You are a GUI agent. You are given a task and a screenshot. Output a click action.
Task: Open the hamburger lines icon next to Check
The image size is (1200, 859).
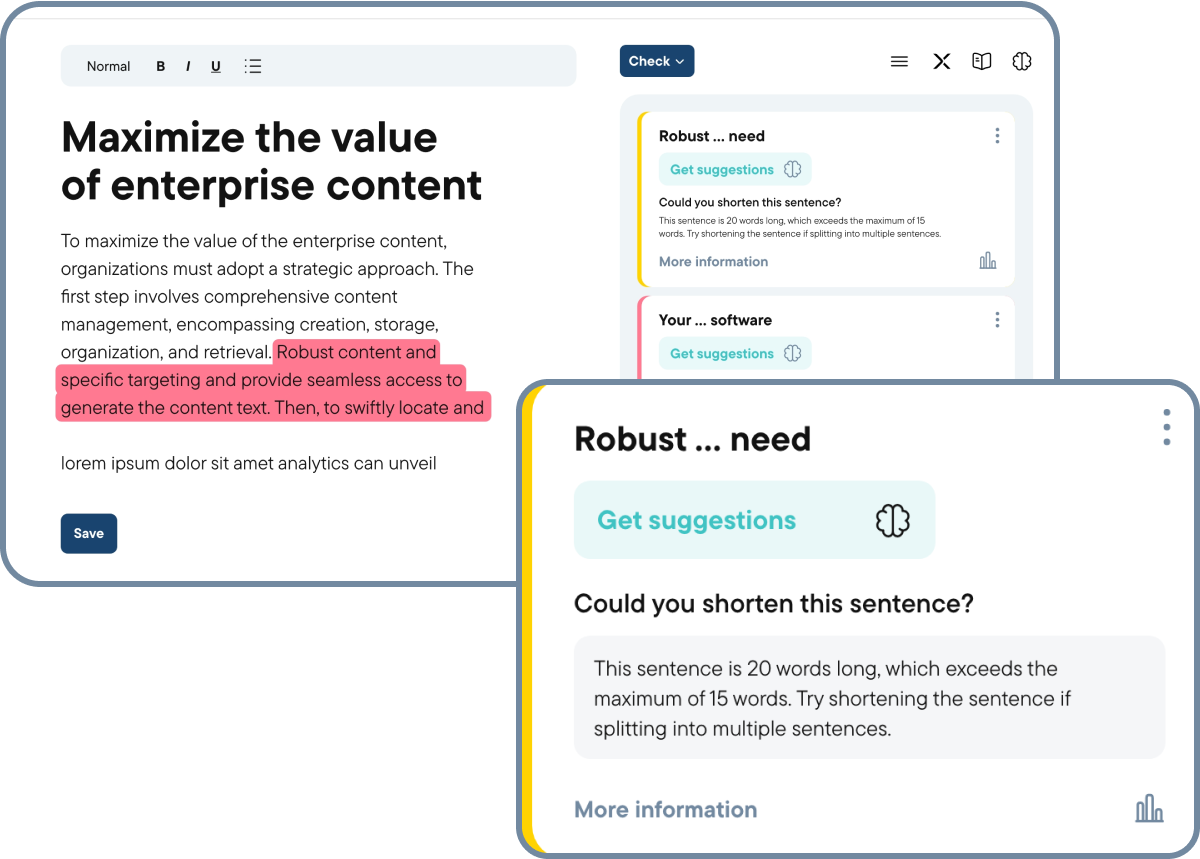[x=899, y=61]
